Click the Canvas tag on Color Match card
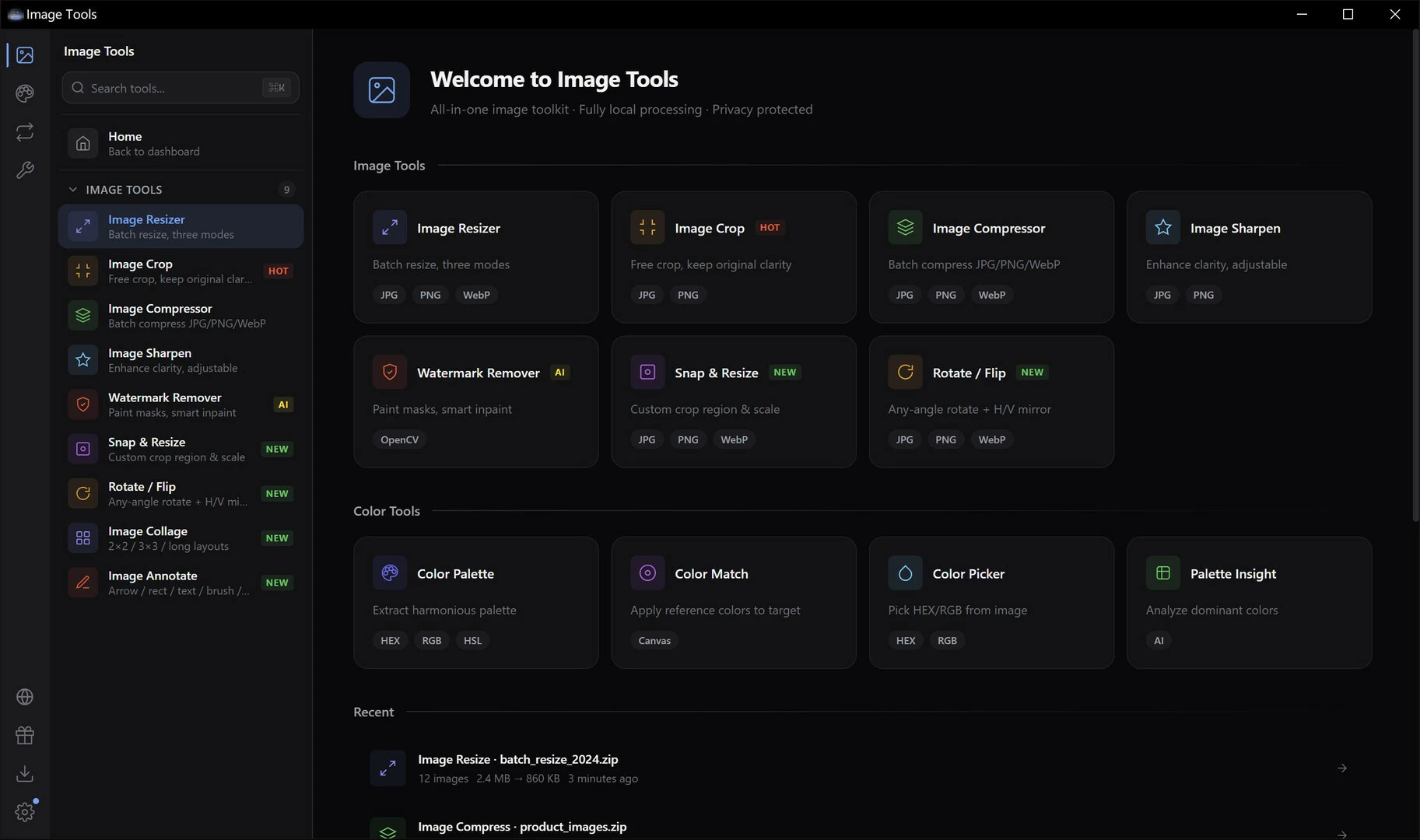The width and height of the screenshot is (1420, 840). pos(654,640)
